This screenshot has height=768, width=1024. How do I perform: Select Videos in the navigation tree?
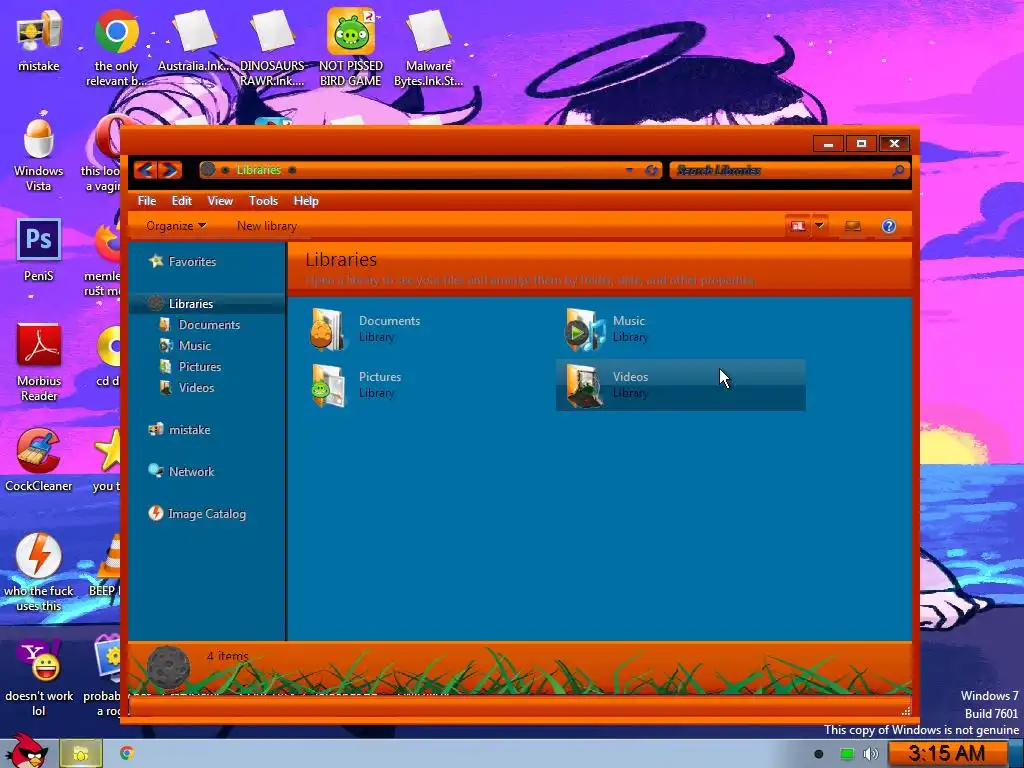point(187,387)
